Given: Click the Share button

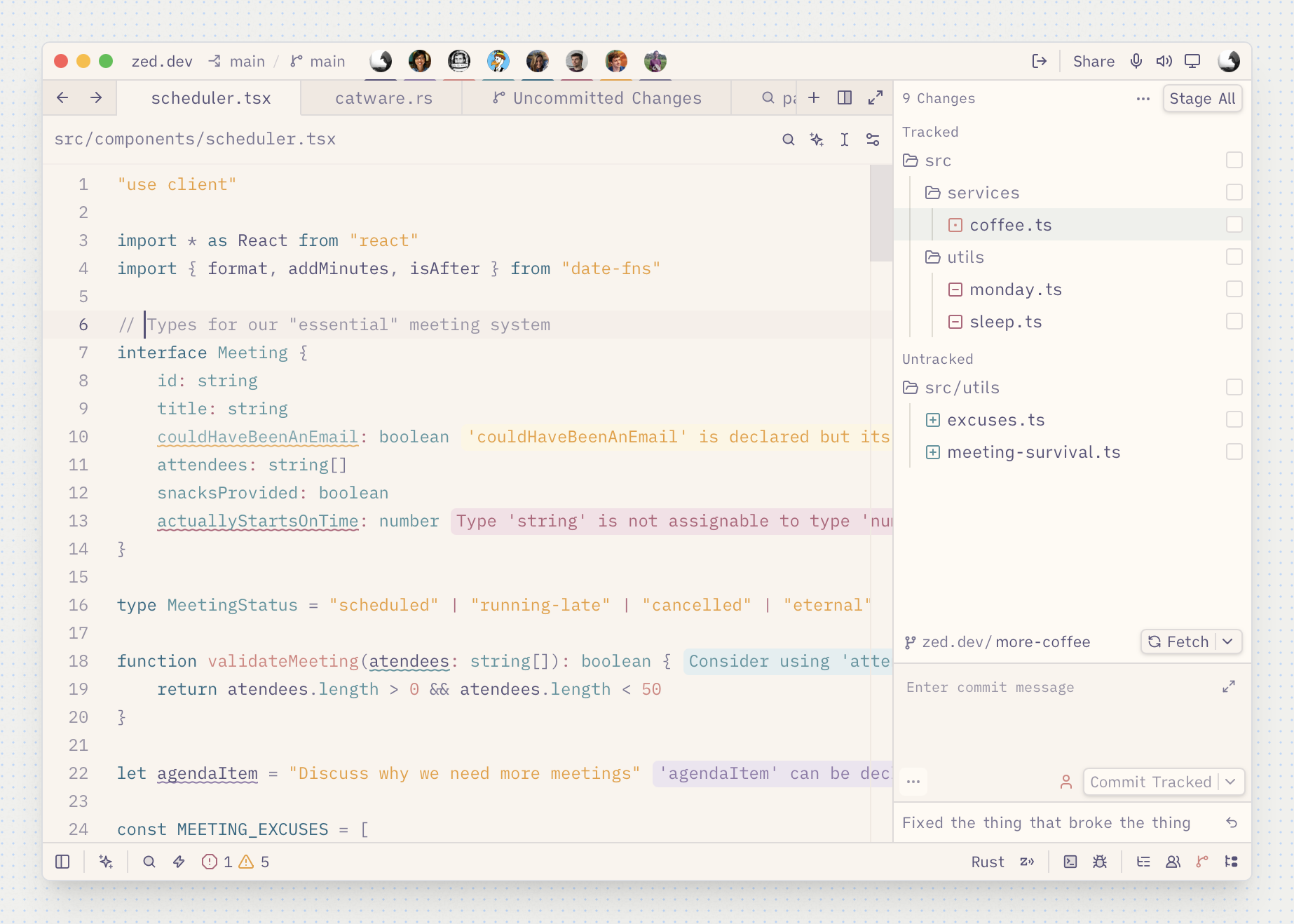Looking at the screenshot, I should 1094,61.
